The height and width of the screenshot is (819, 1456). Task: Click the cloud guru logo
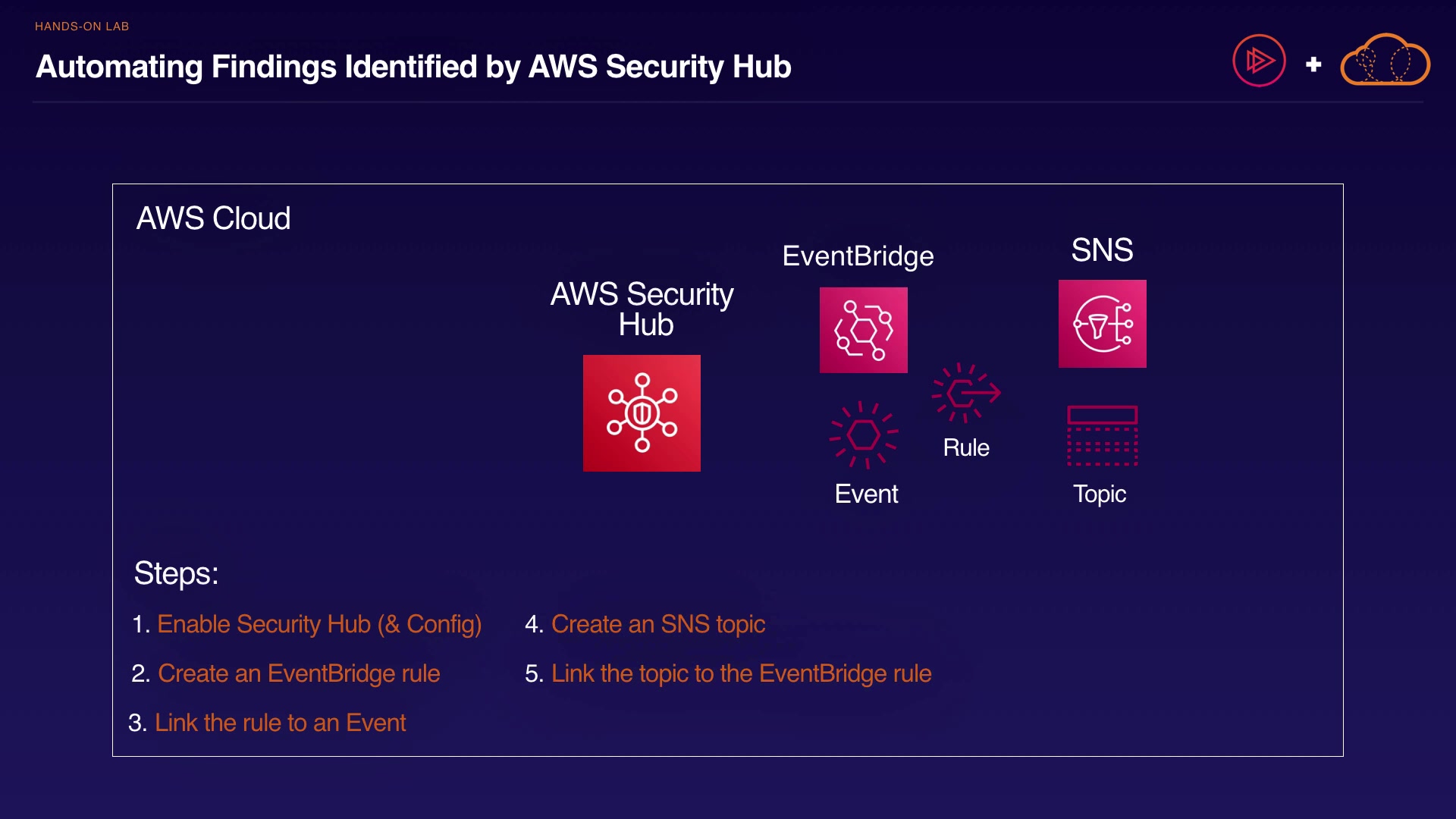coord(1385,61)
